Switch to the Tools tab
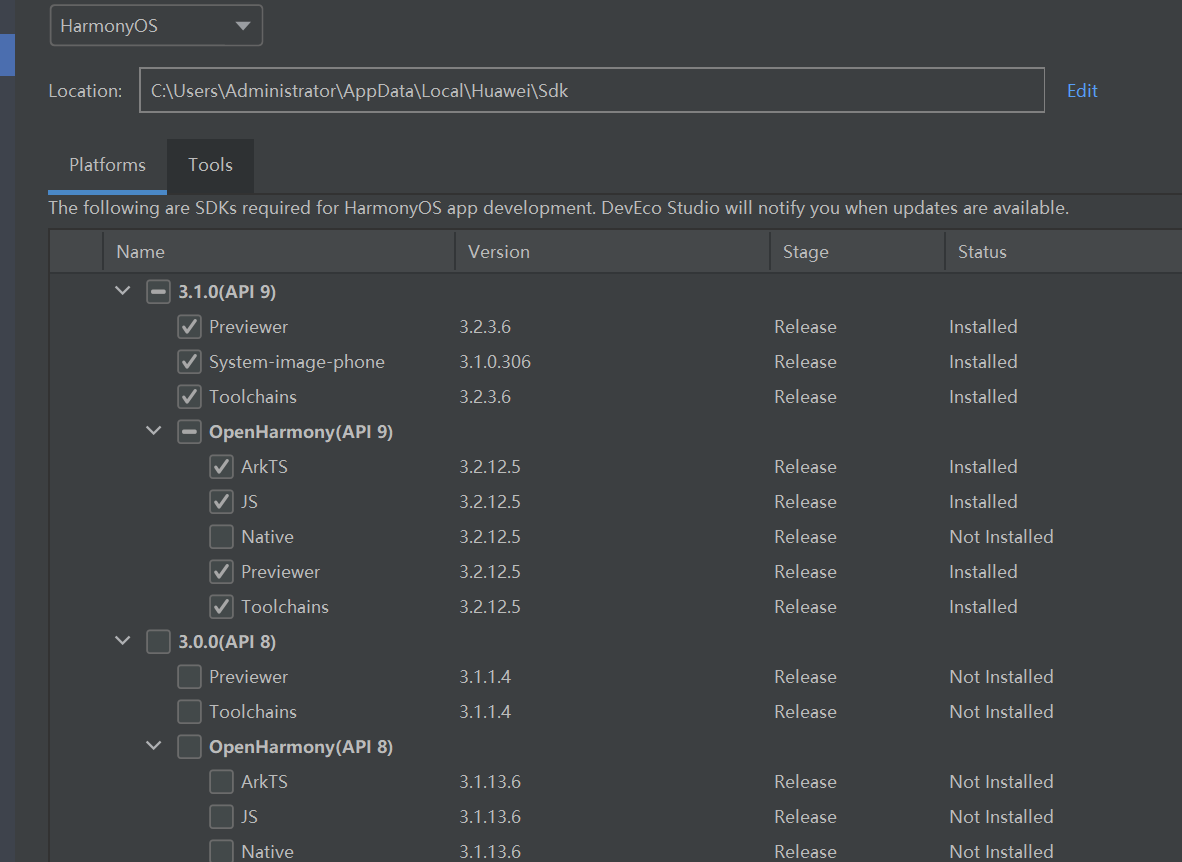 [210, 164]
